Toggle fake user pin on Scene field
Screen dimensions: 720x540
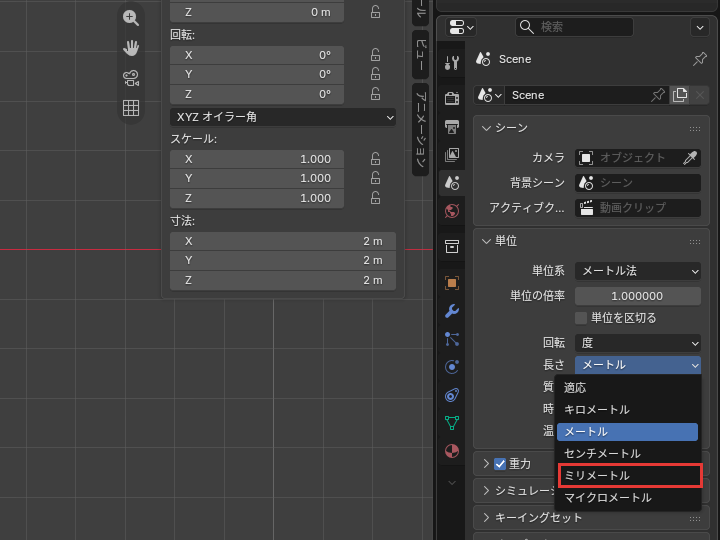[x=658, y=95]
